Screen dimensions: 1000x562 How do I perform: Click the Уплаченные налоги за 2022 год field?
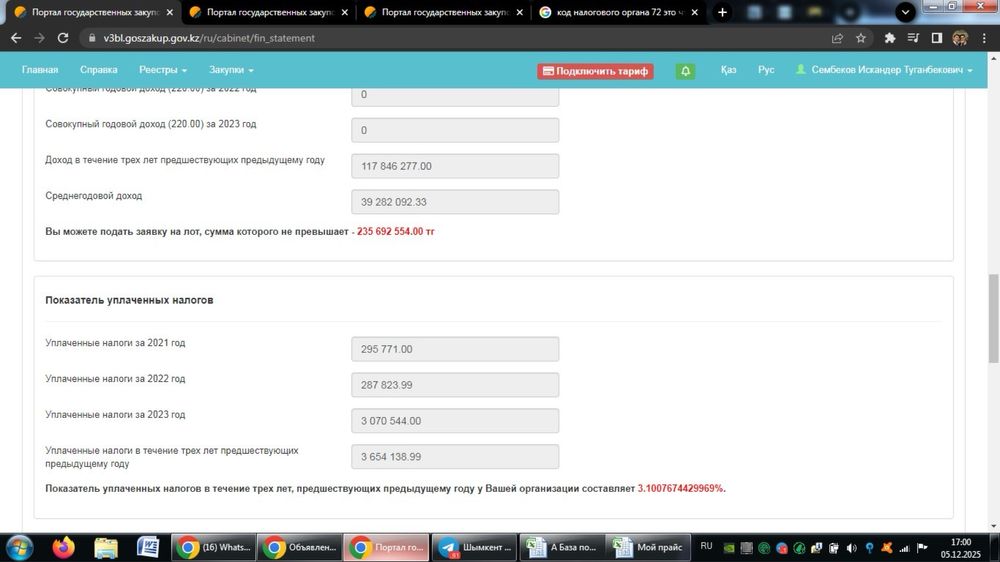[x=455, y=385]
